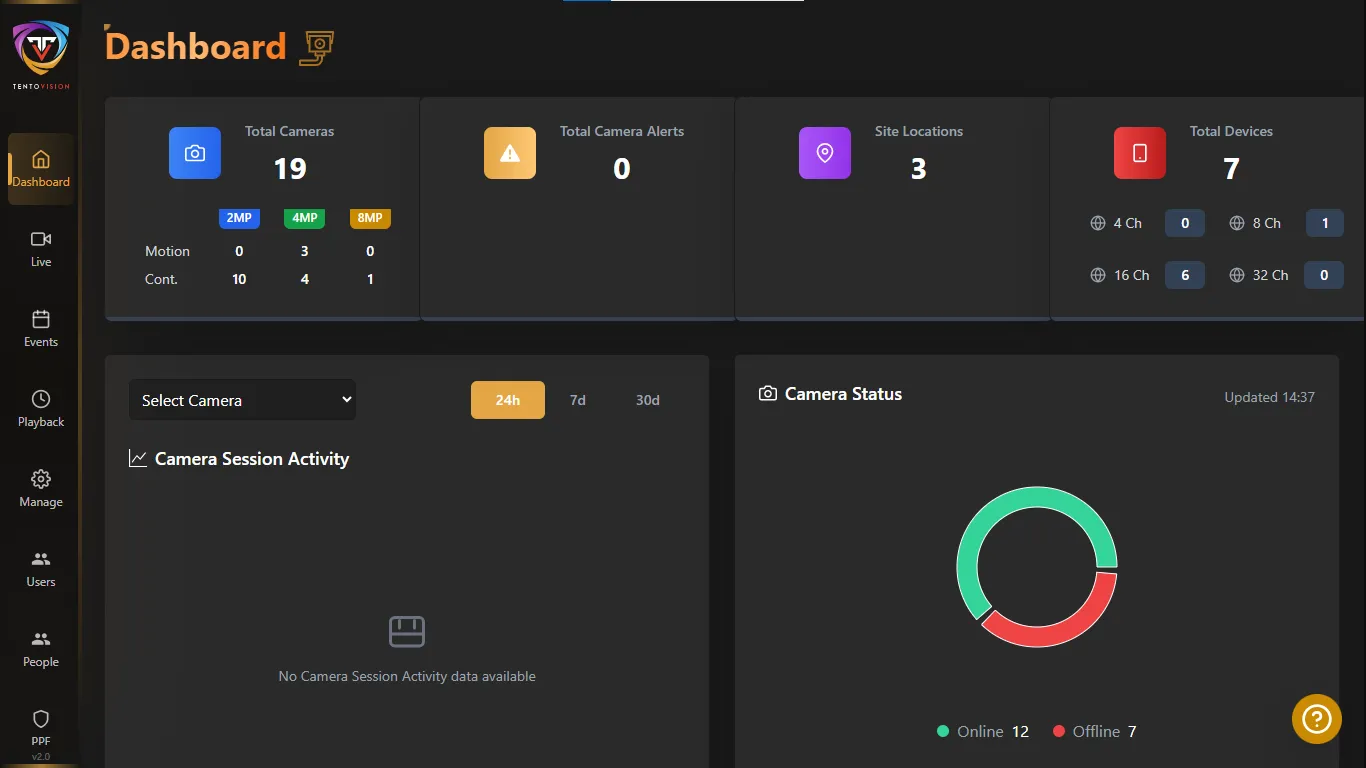Click the 16 Ch device count badge

click(x=1185, y=275)
